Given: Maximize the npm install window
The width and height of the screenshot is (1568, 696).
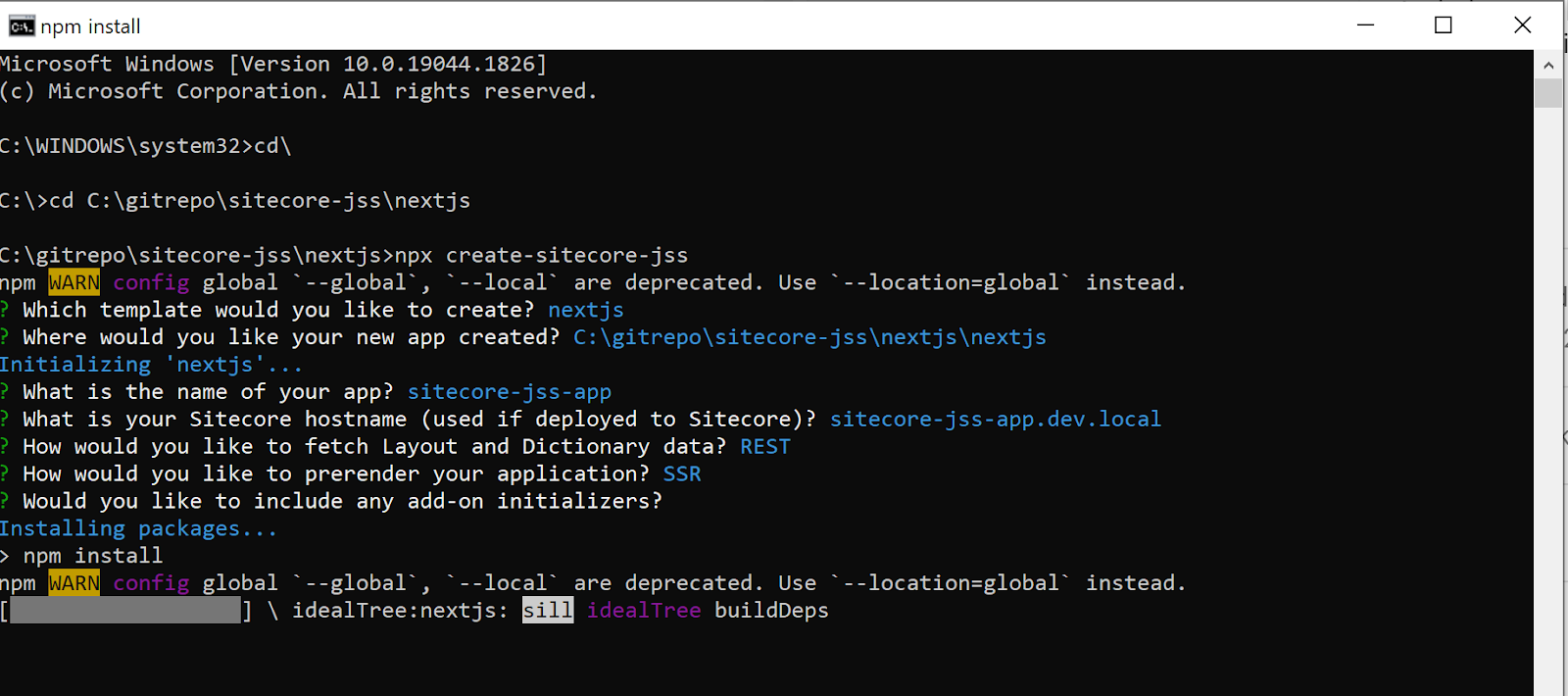Looking at the screenshot, I should pos(1443,25).
